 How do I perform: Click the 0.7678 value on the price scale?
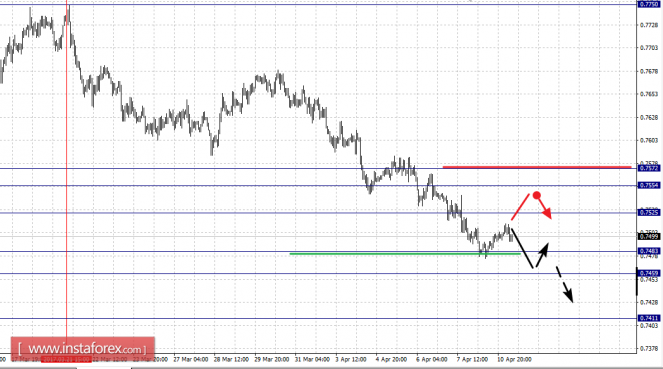[649, 71]
